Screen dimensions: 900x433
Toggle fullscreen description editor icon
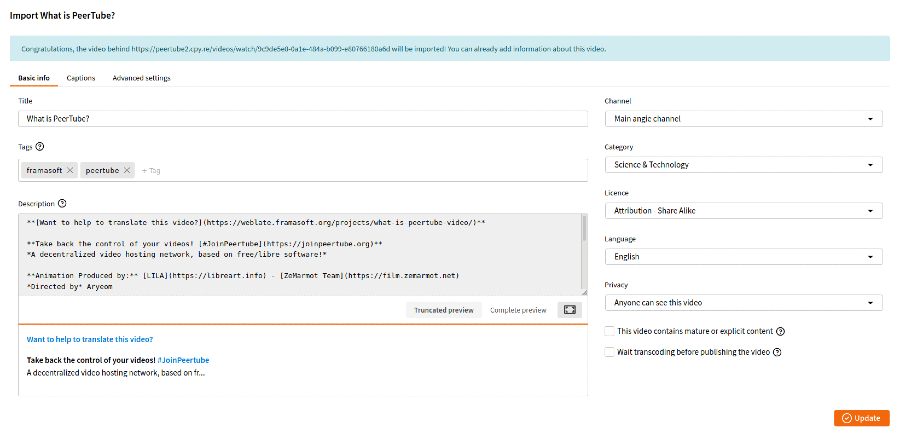tap(569, 310)
